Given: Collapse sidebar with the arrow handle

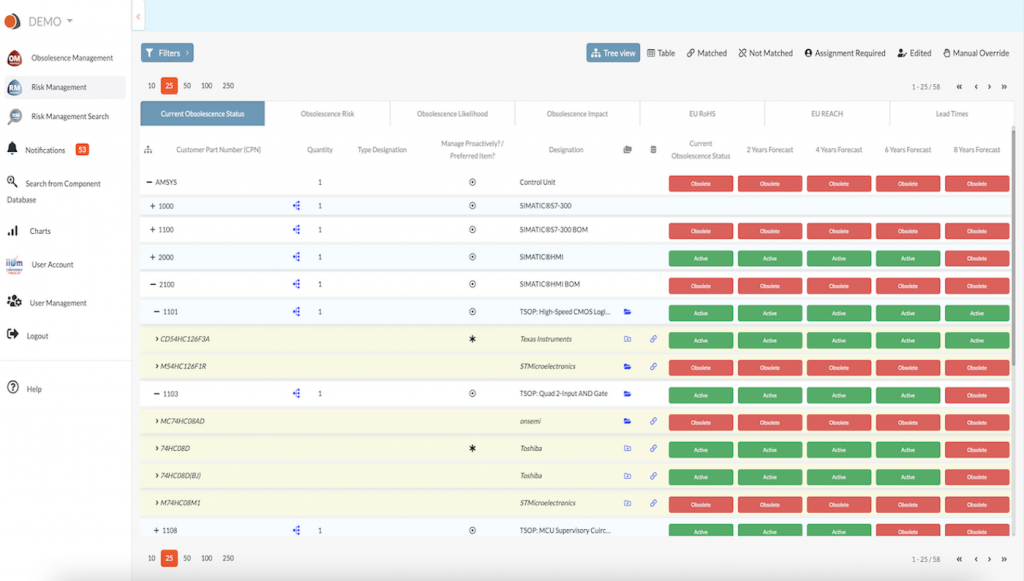Looking at the screenshot, I should (x=138, y=16).
